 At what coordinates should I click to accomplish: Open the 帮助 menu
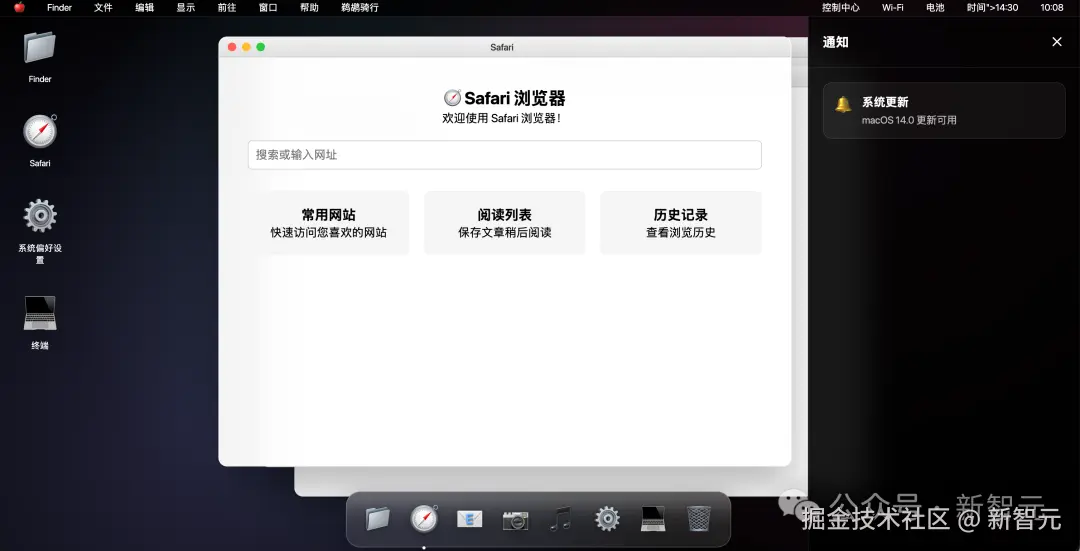click(x=309, y=8)
